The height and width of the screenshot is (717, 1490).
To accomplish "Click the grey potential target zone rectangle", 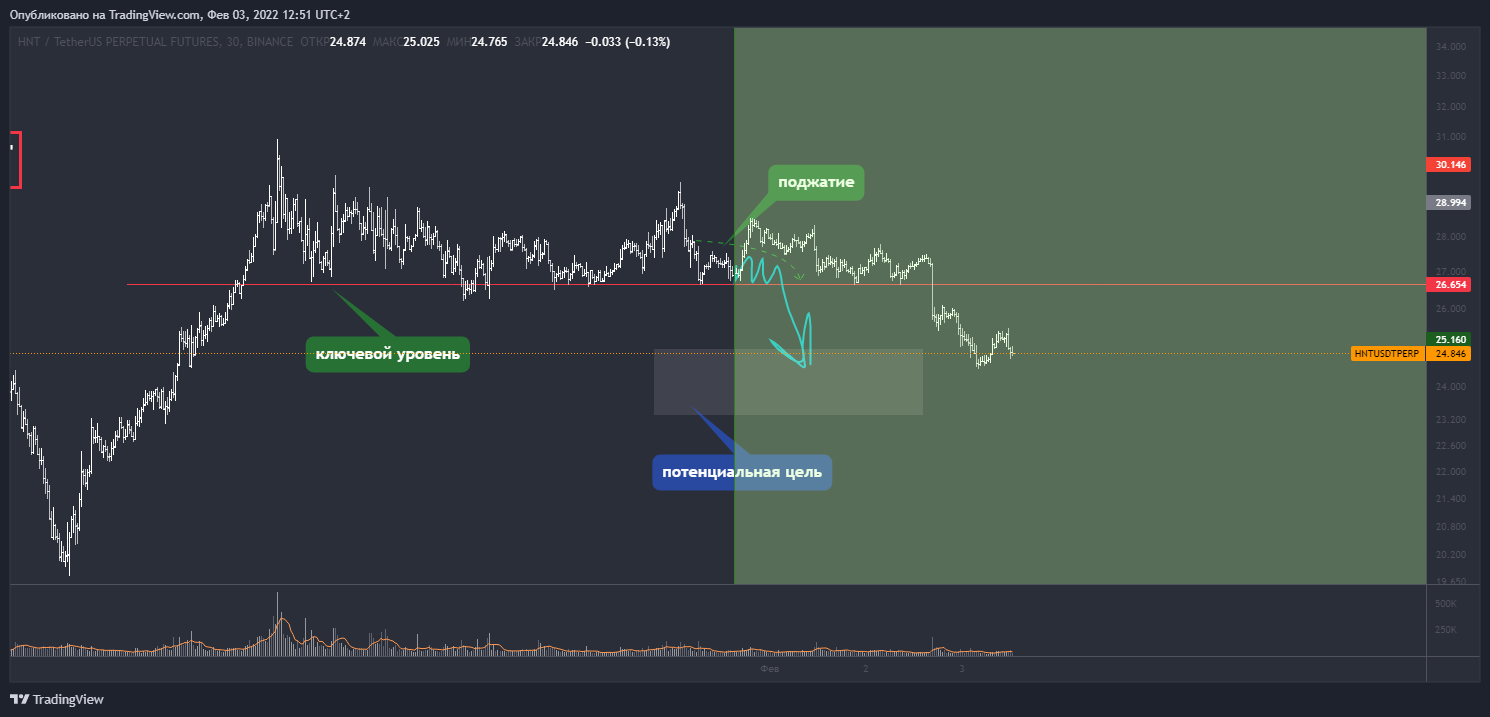I will [788, 381].
